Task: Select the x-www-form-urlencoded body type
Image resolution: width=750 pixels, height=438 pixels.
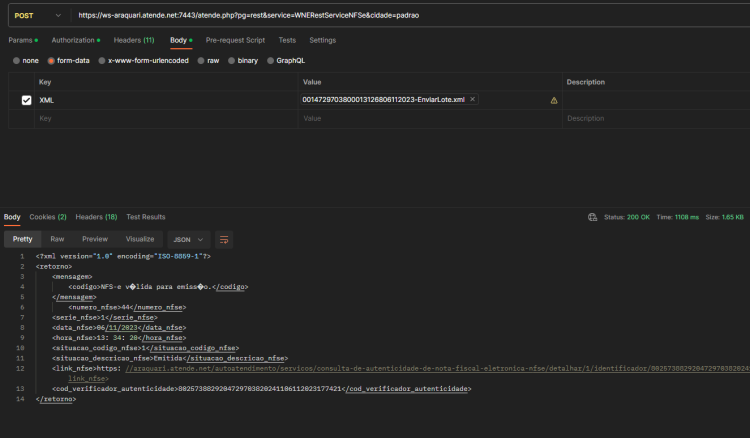Action: point(143,61)
